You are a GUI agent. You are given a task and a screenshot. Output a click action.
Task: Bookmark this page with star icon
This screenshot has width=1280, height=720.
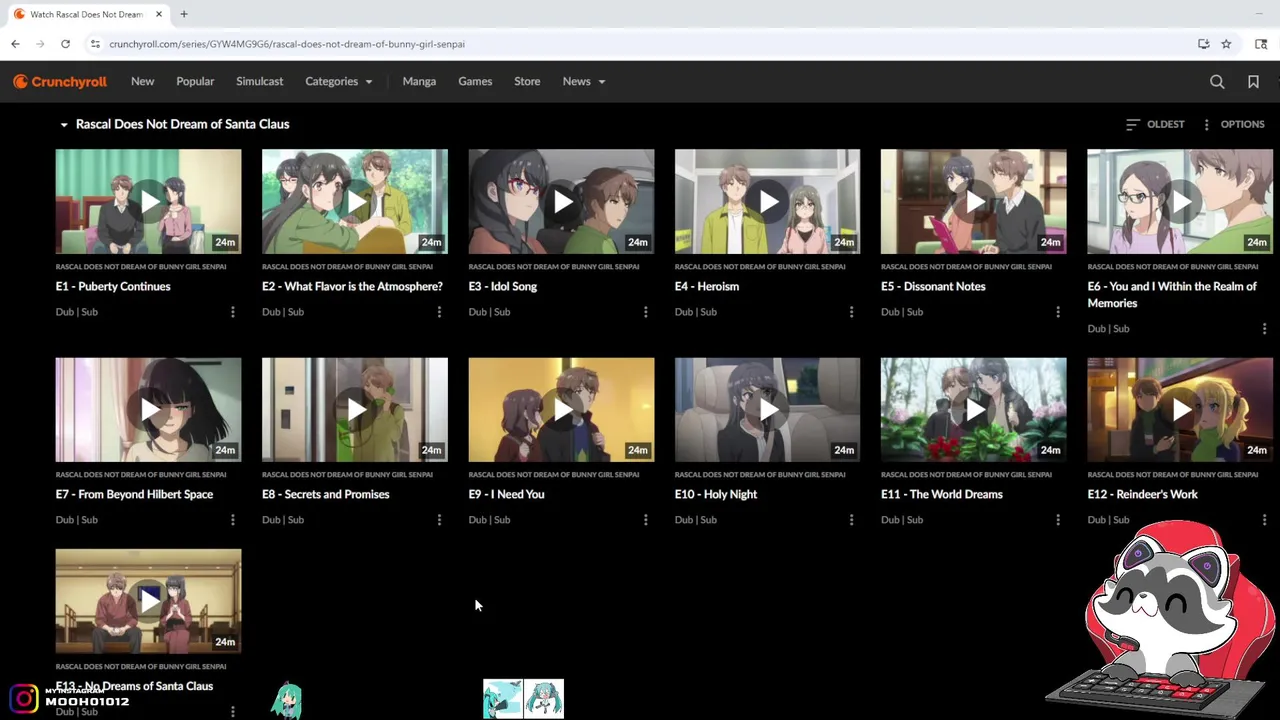[1226, 44]
